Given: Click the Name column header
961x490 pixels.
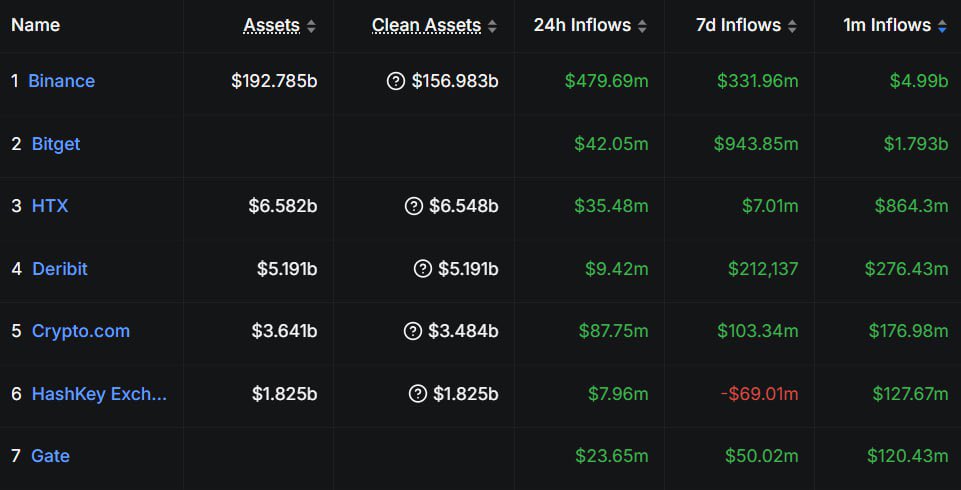Looking at the screenshot, I should 36,25.
